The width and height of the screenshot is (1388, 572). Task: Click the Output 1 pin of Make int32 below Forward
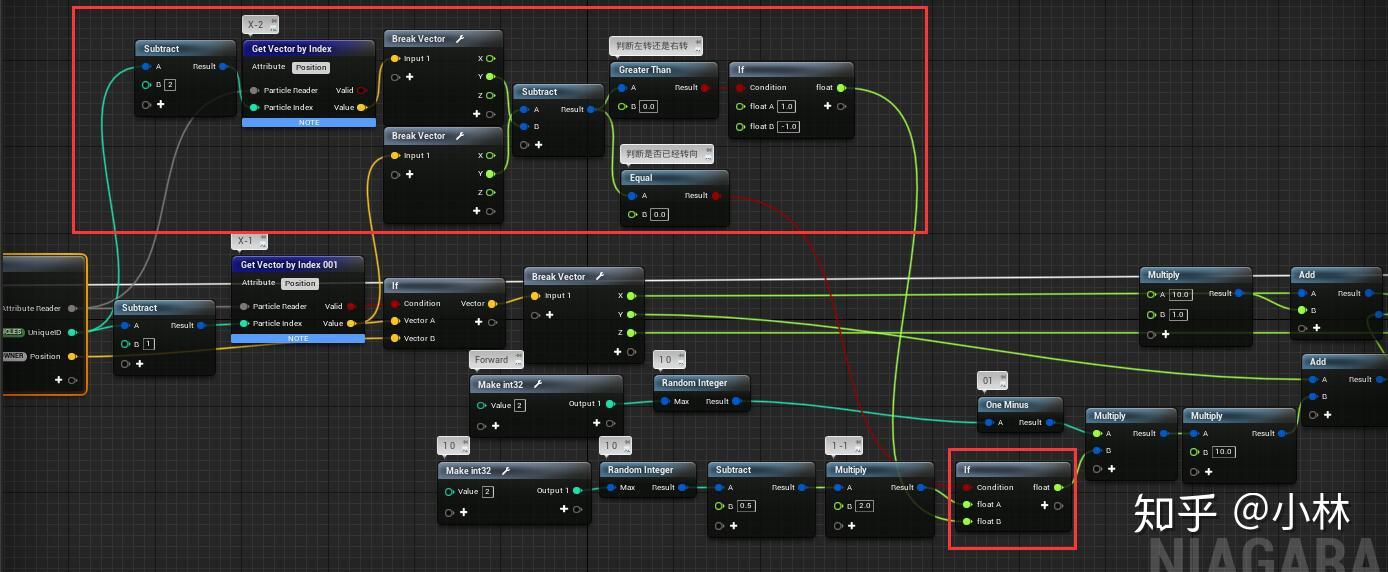pyautogui.click(x=609, y=404)
